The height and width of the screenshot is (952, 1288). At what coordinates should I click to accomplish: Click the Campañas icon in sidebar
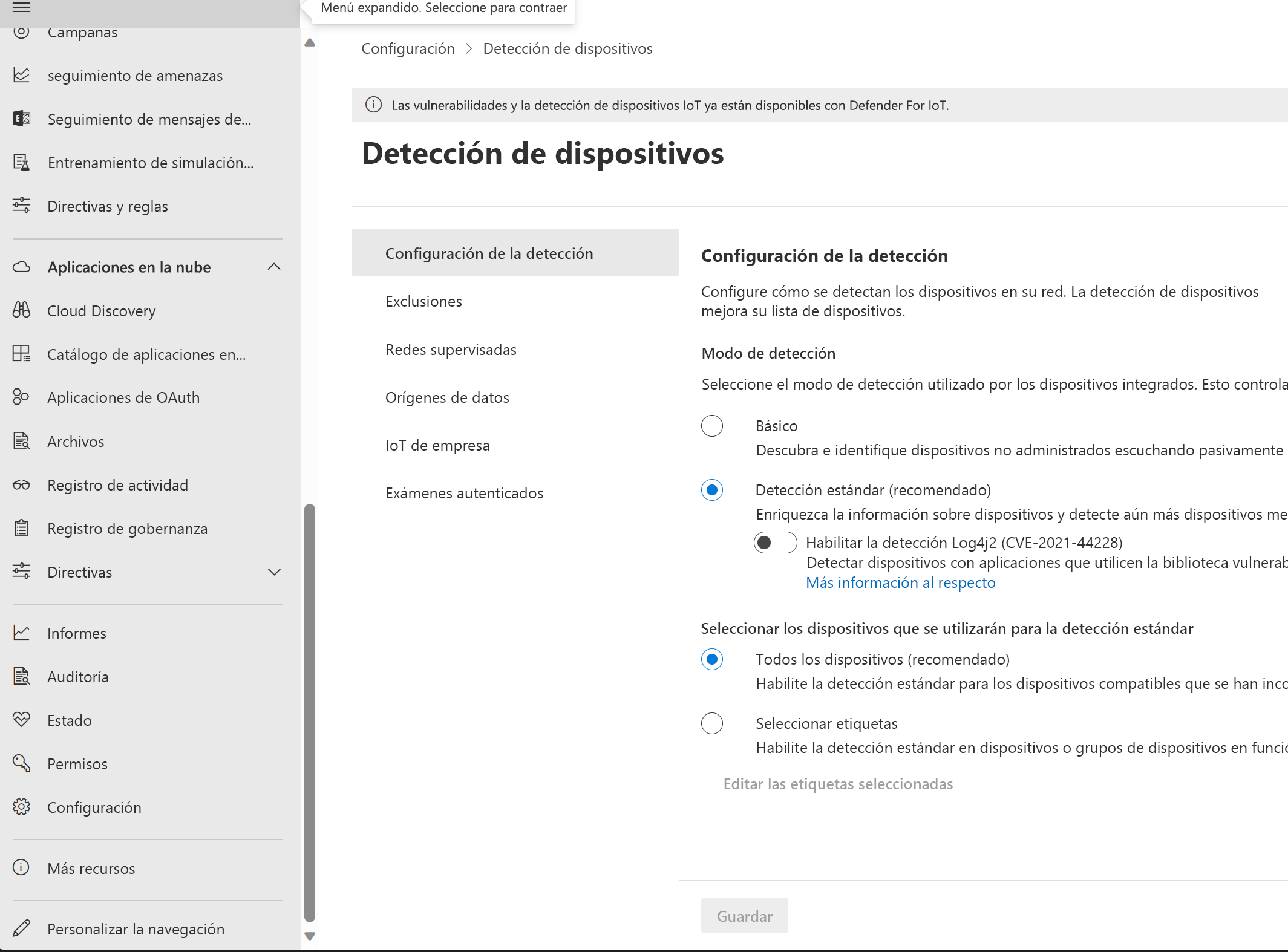[23, 32]
